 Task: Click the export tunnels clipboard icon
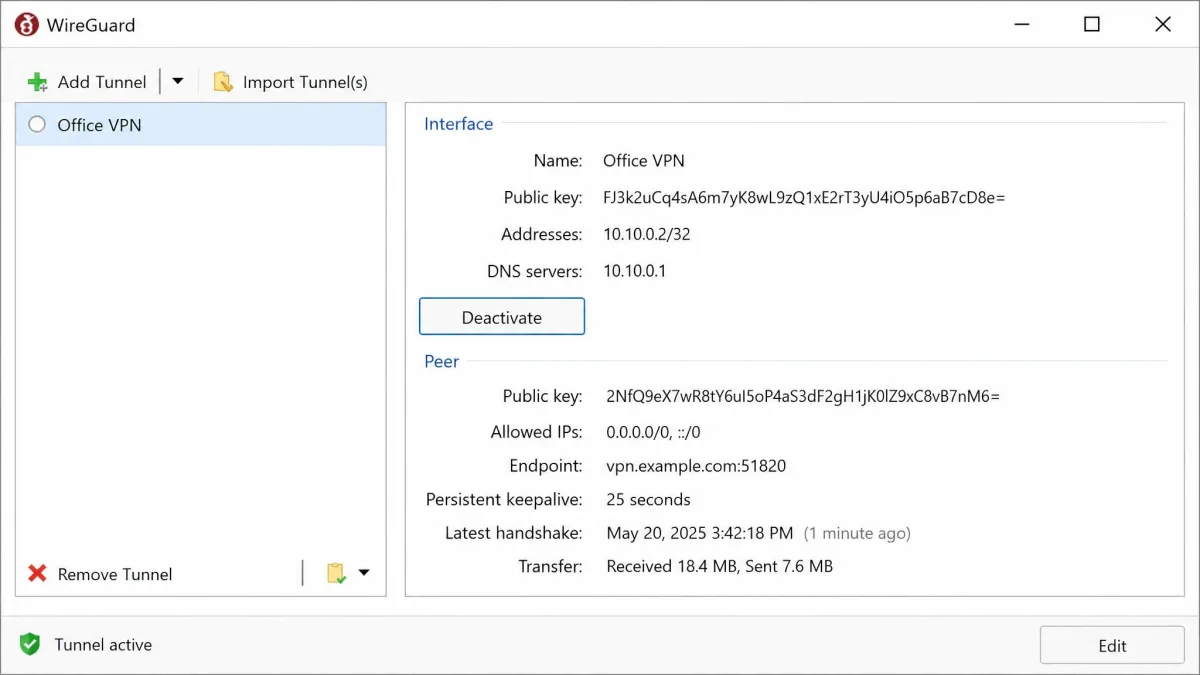[336, 573]
